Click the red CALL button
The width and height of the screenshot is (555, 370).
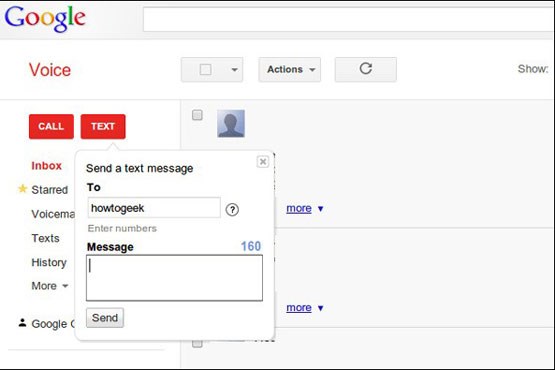click(51, 126)
